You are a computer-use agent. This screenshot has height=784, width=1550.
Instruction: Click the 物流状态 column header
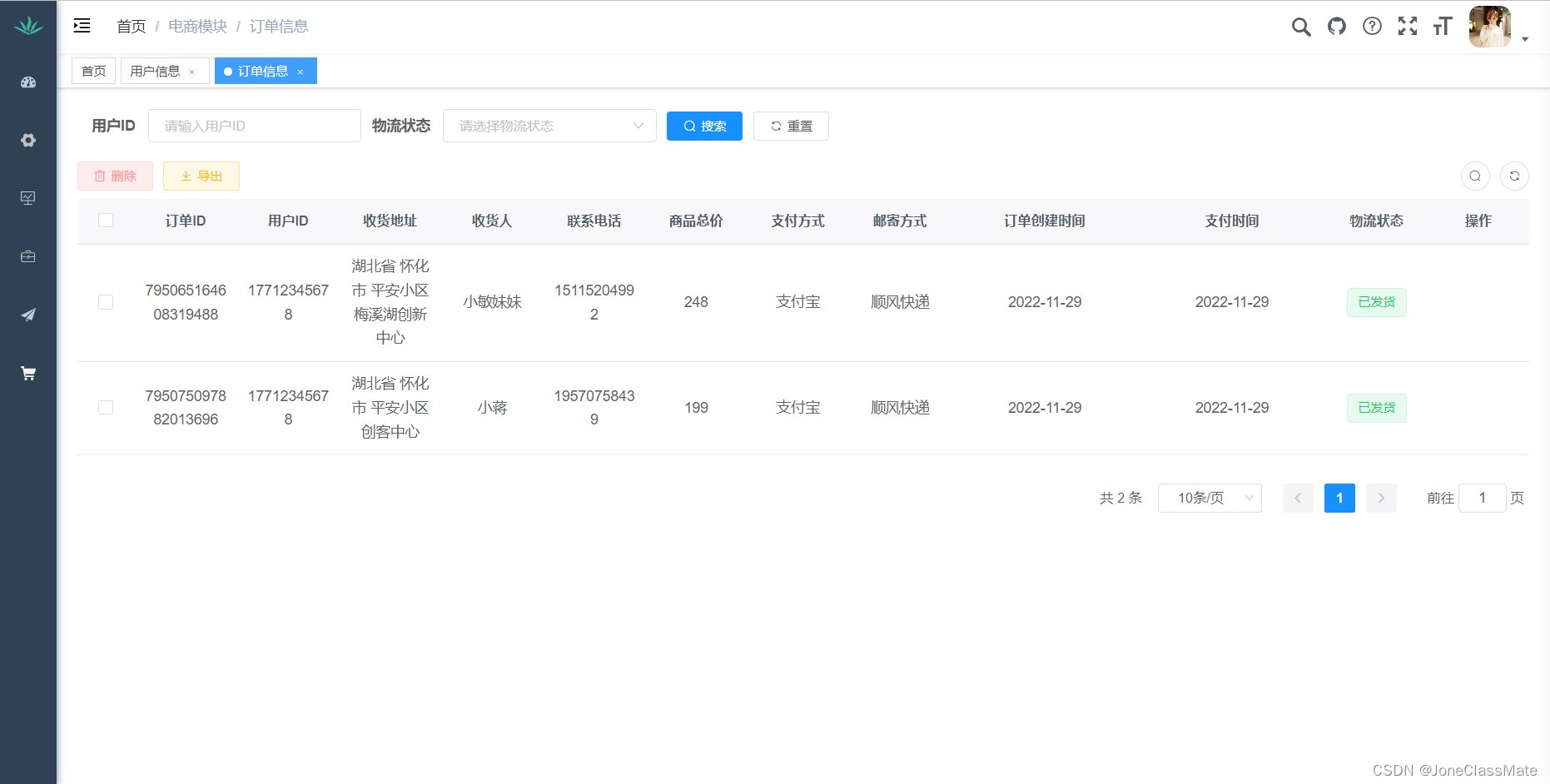pyautogui.click(x=1377, y=221)
